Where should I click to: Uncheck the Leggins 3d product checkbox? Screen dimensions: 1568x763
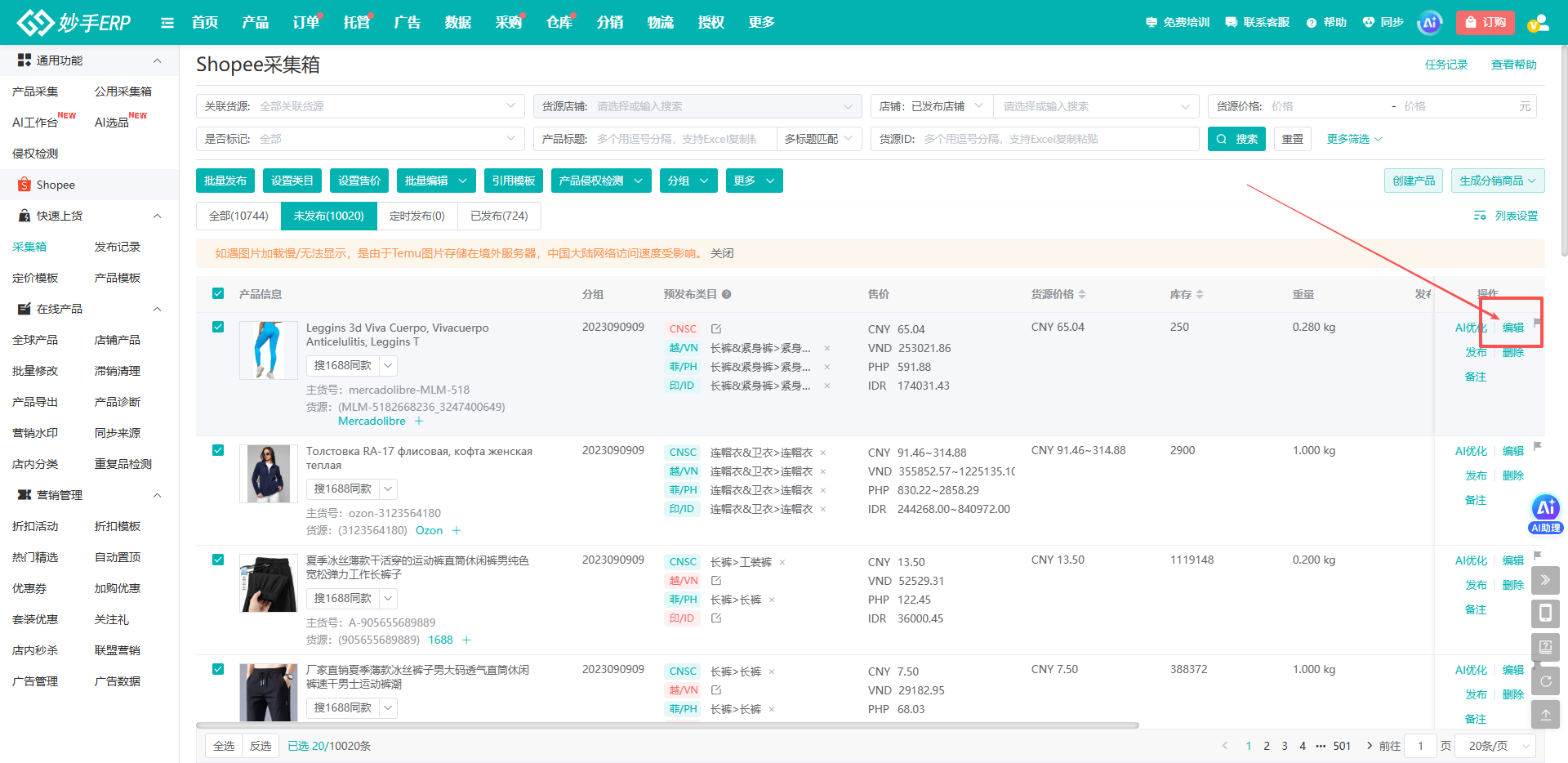click(218, 327)
